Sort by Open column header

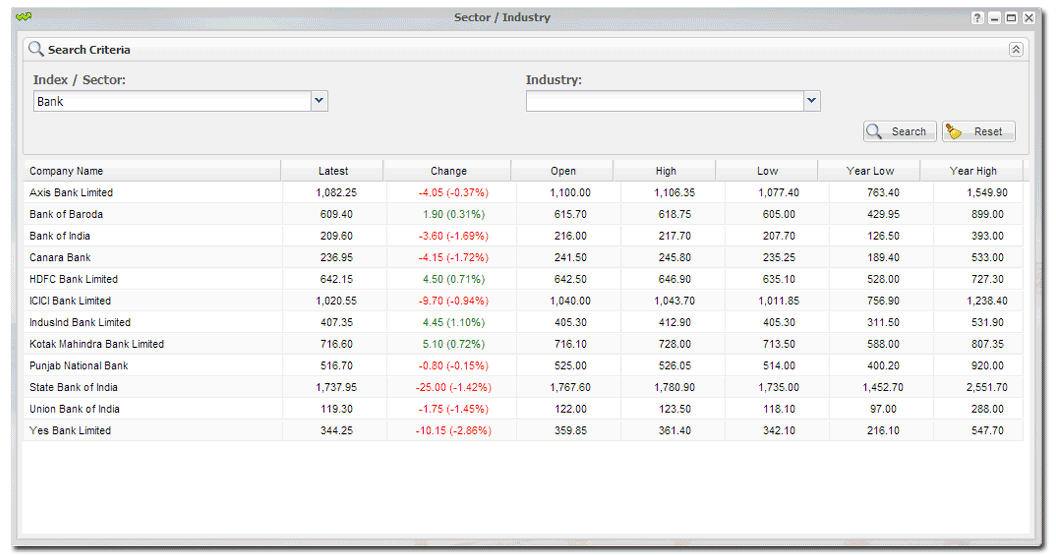tap(563, 171)
